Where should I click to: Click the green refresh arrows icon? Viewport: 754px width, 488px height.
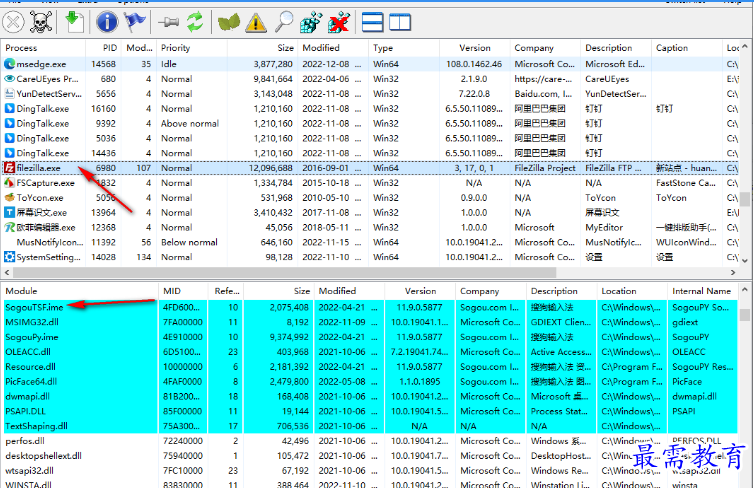click(195, 22)
